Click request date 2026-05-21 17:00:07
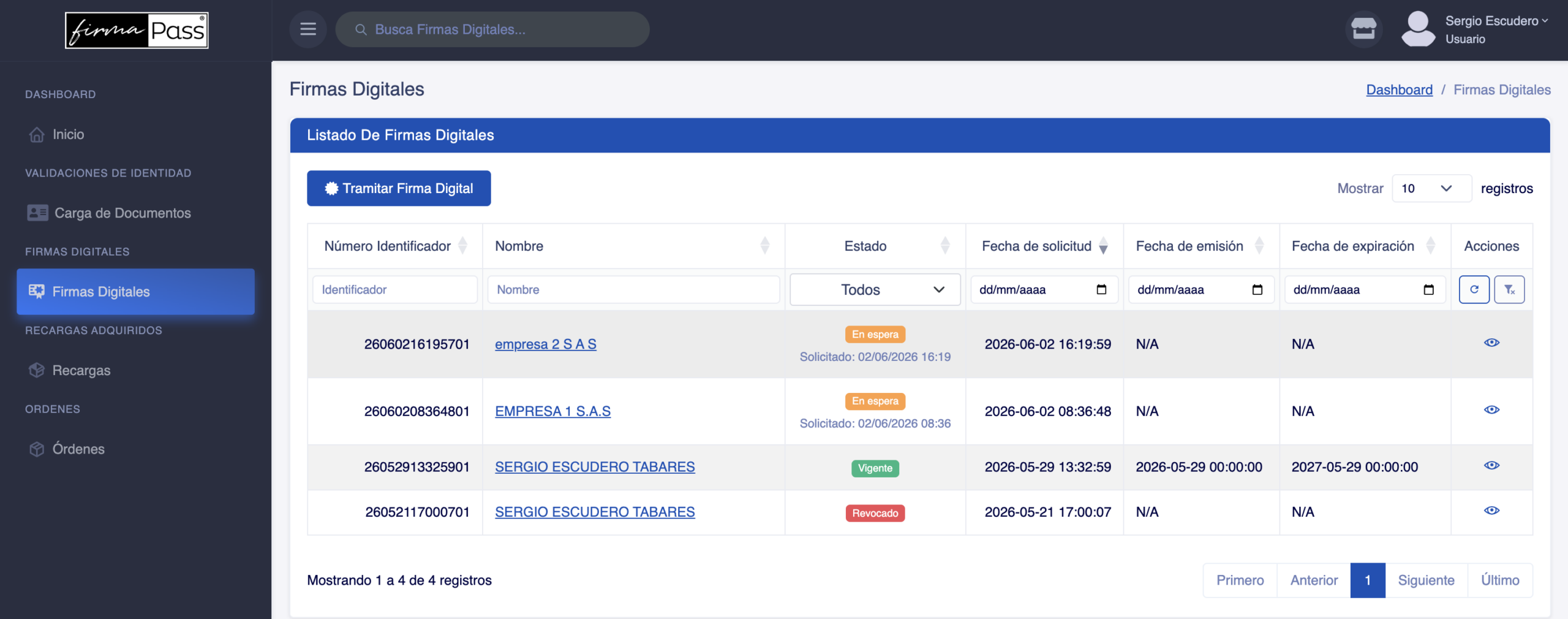This screenshot has height=619, width=1568. [1048, 512]
